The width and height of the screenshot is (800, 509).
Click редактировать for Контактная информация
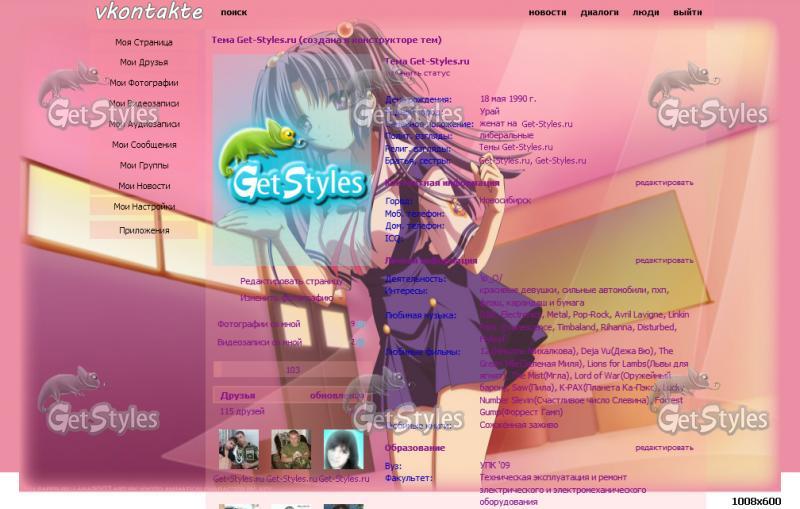(664, 183)
